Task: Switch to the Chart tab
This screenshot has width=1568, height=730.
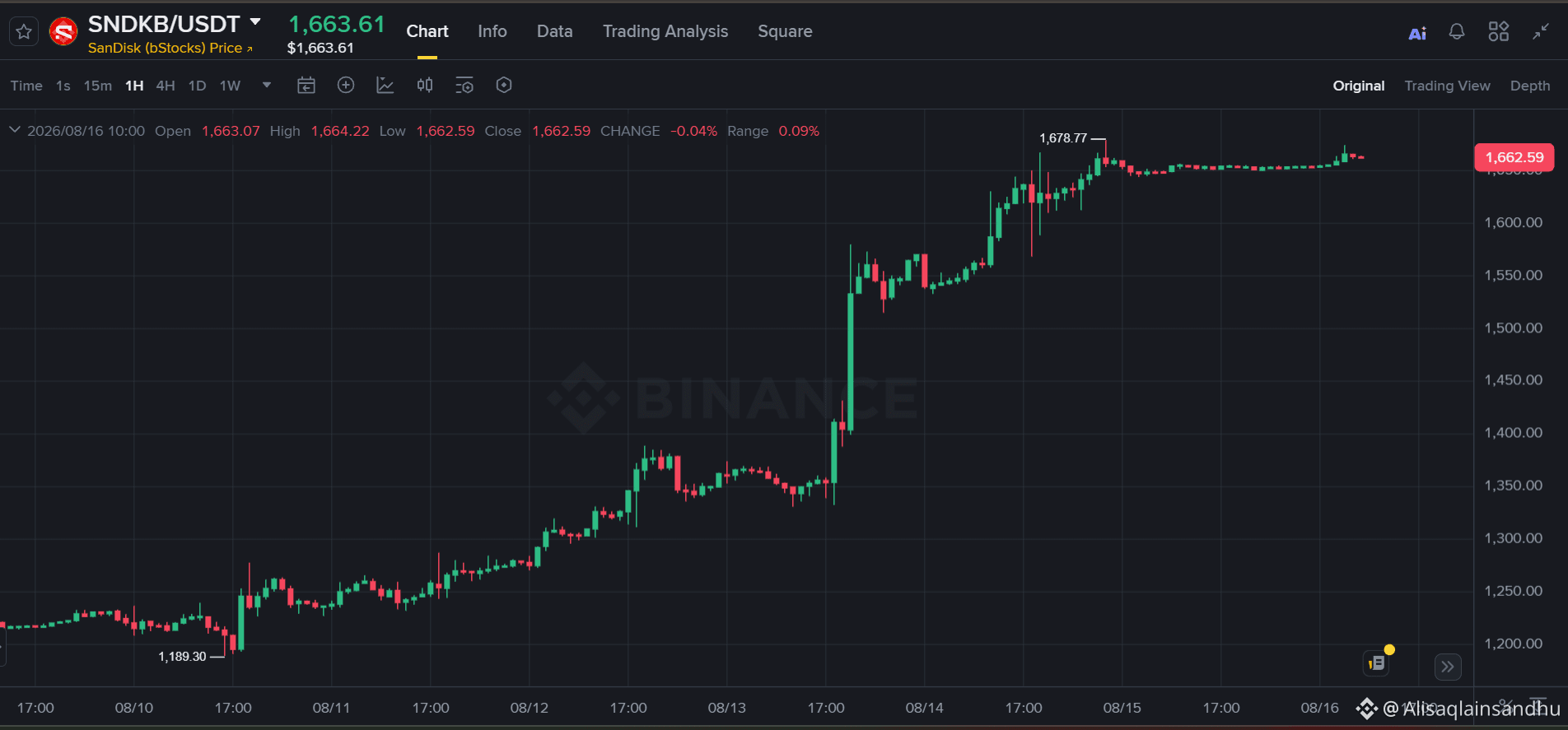Action: 427,31
